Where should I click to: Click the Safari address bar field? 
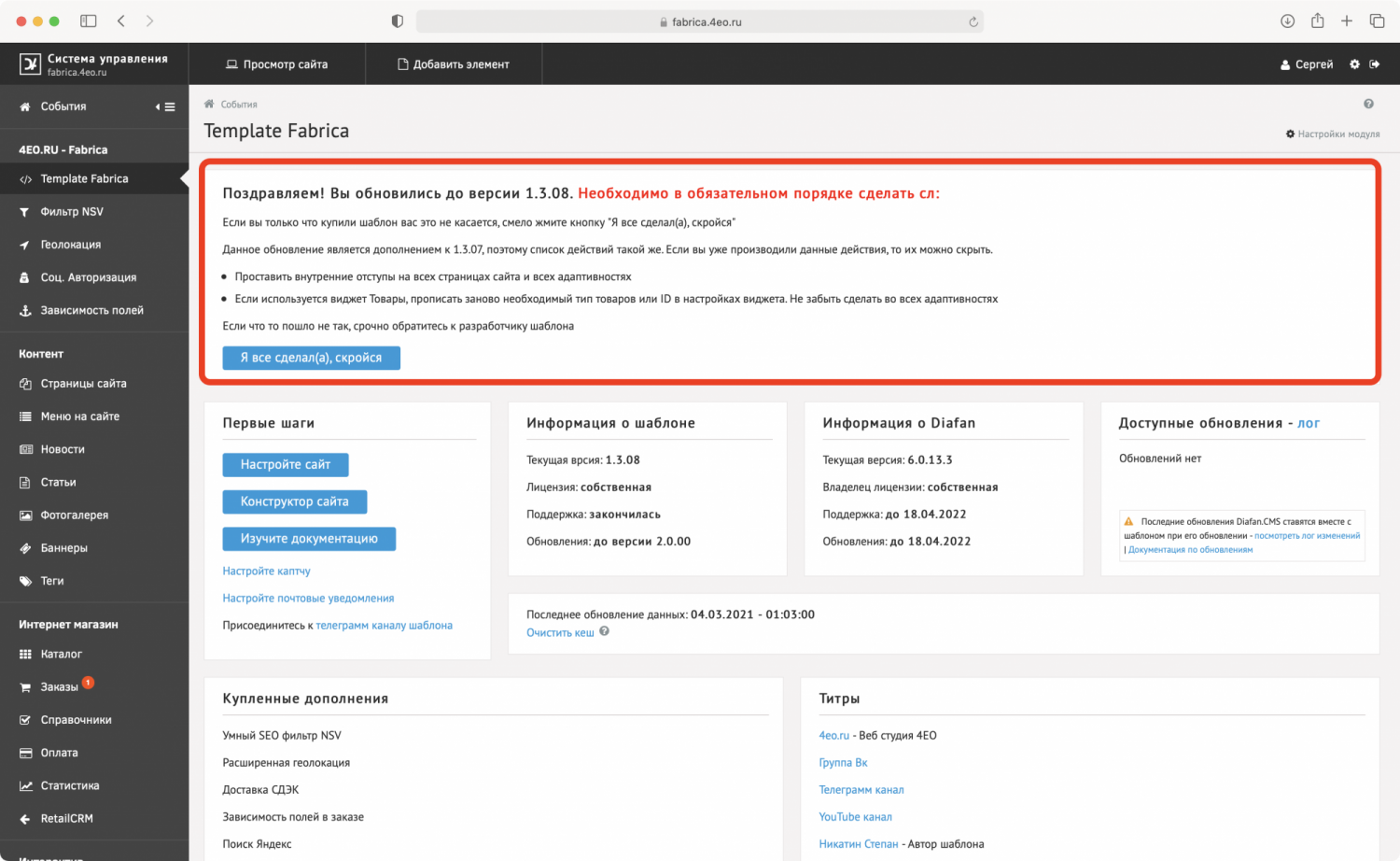point(700,21)
